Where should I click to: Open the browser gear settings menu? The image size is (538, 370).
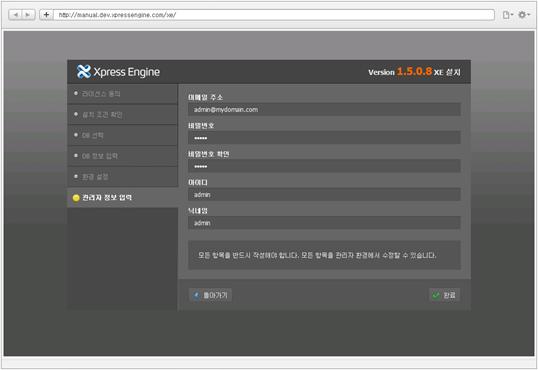pyautogui.click(x=523, y=15)
